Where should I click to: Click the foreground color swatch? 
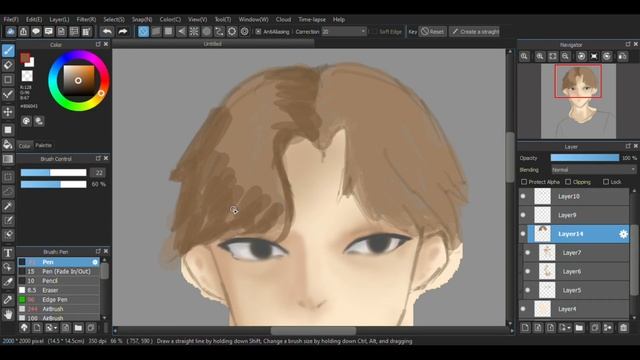click(x=25, y=58)
